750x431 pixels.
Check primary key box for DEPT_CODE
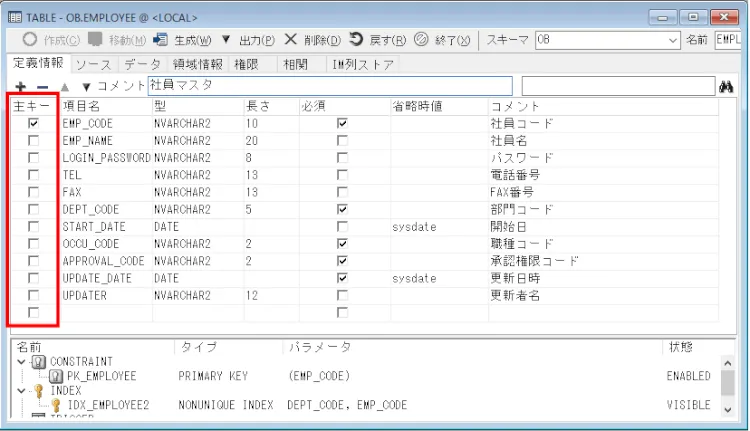33,210
